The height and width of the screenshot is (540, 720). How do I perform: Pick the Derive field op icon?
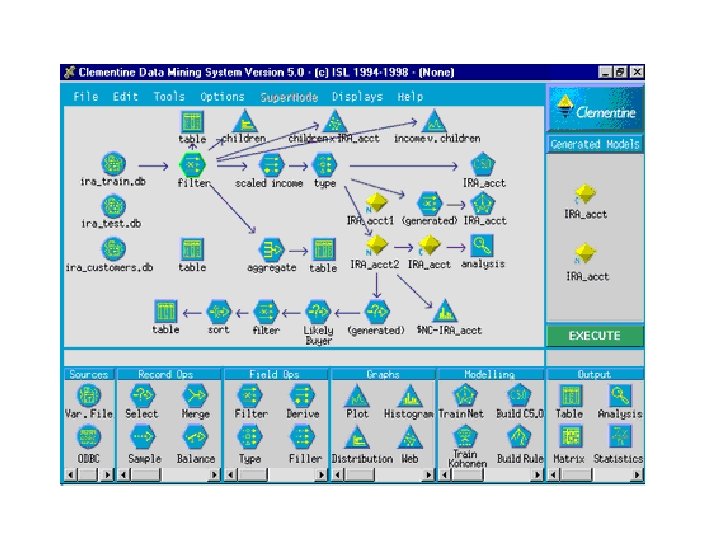click(x=303, y=395)
